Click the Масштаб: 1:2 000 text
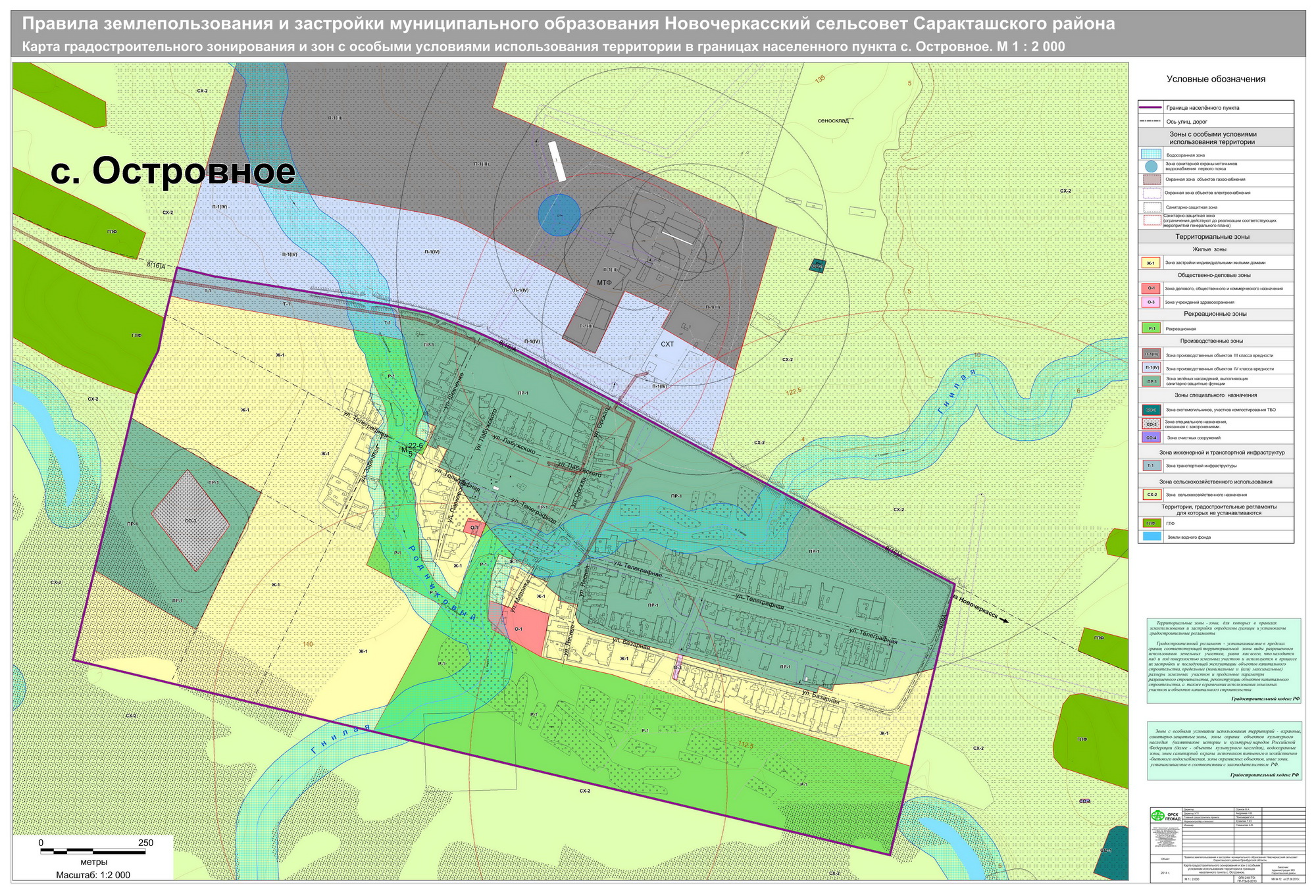The height and width of the screenshot is (896, 1316). (93, 875)
